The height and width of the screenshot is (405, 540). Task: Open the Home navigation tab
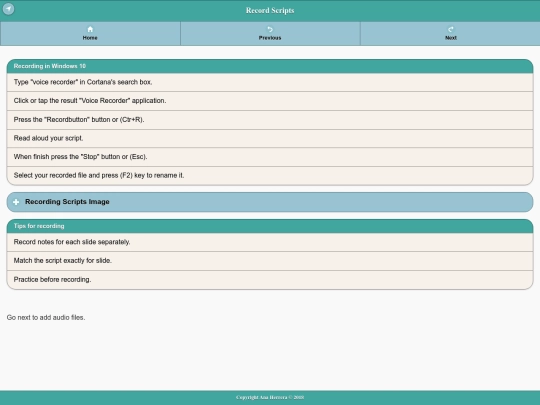click(90, 33)
